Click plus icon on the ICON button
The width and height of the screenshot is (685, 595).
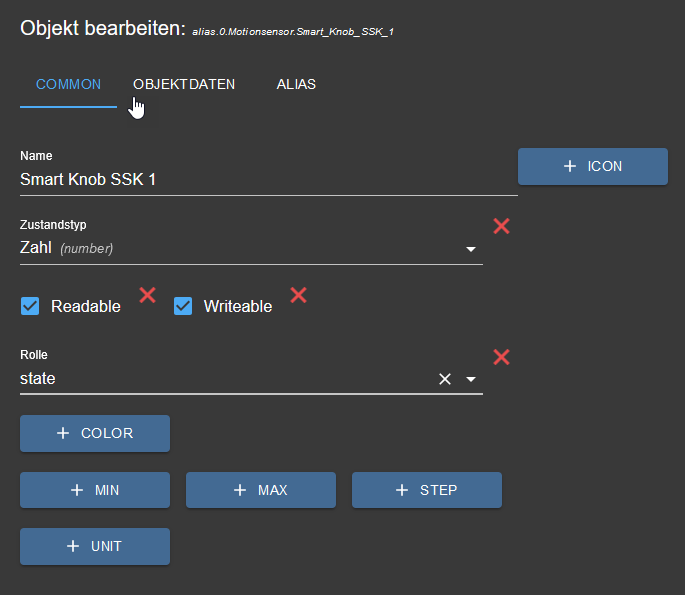click(570, 166)
